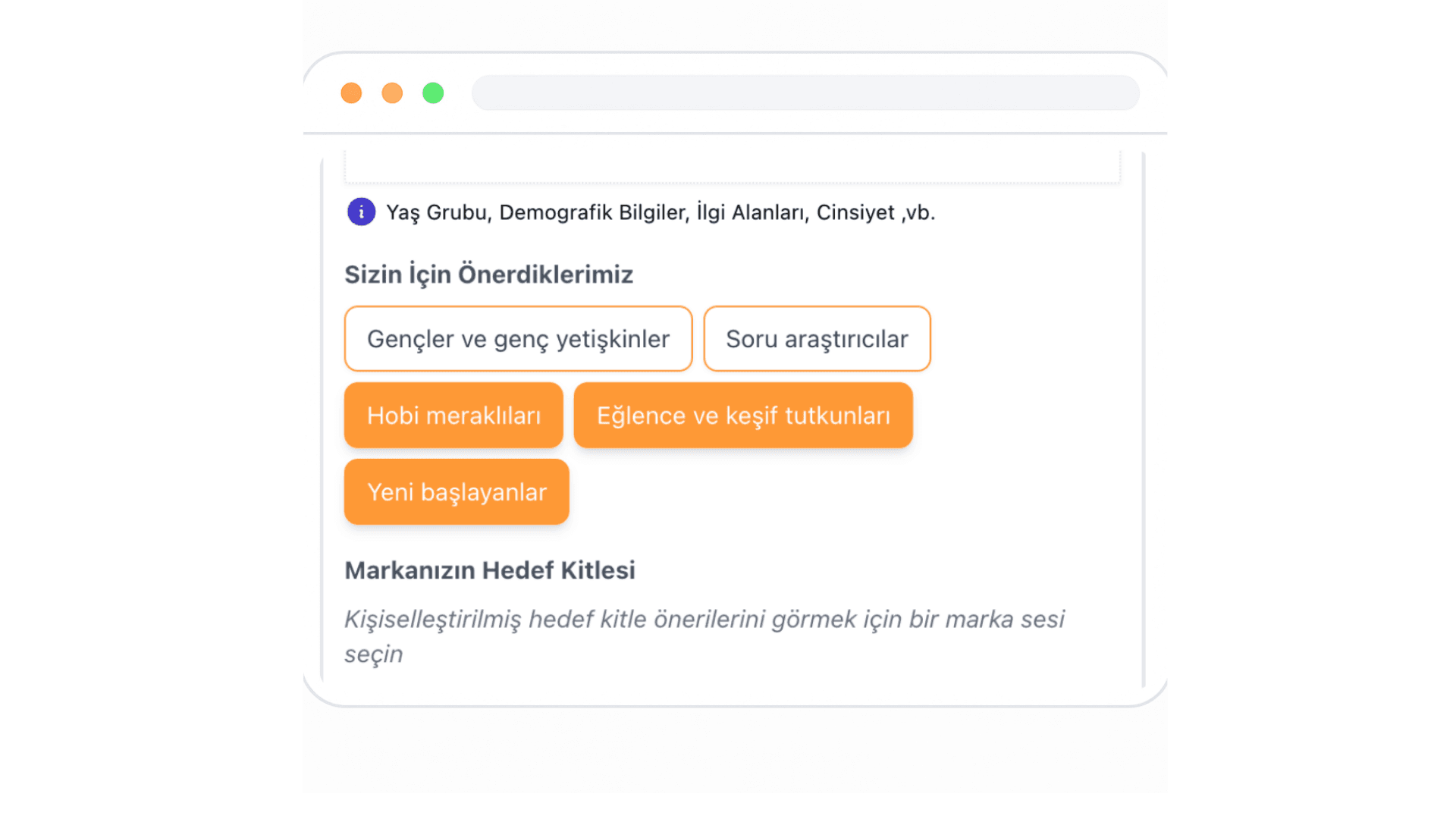Click the browser address bar
This screenshot has height=819, width=1456.
pos(806,92)
